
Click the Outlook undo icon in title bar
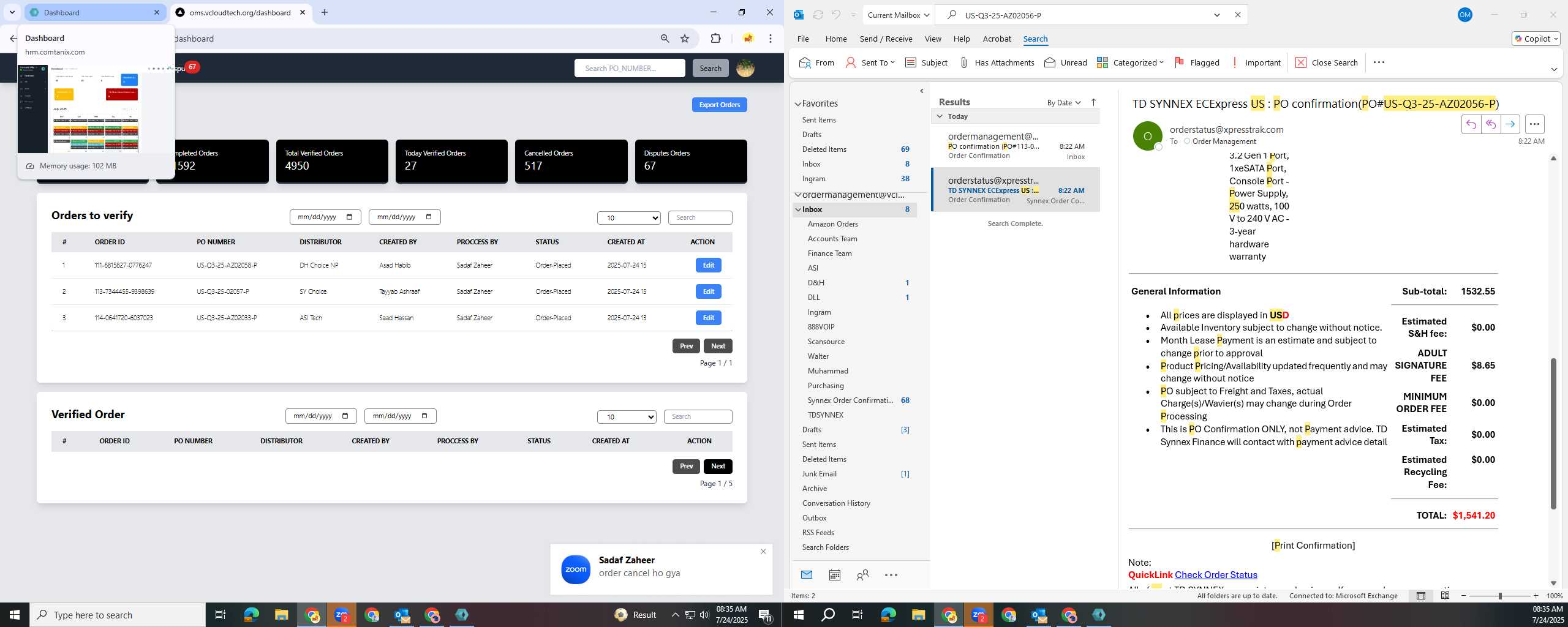coord(835,15)
